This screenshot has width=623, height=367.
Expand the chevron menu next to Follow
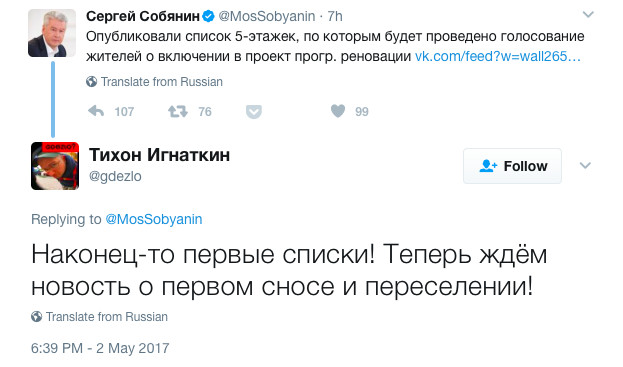tap(585, 166)
